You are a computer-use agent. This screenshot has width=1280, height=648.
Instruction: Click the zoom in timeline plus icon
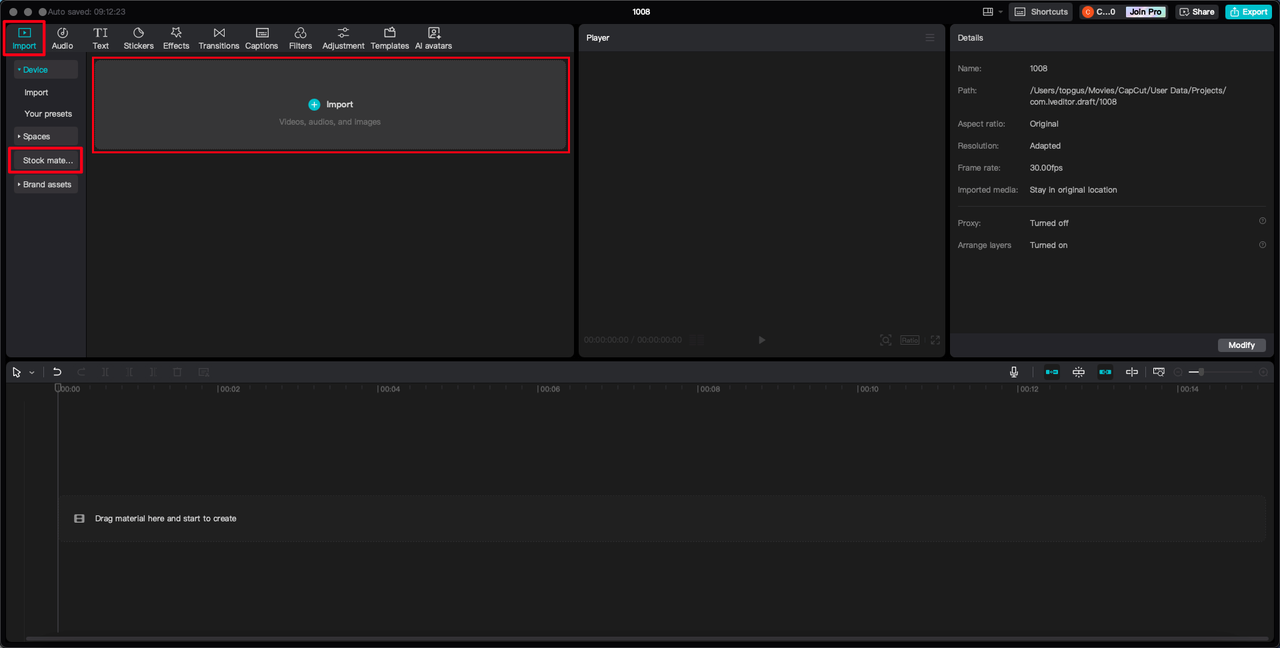1264,372
